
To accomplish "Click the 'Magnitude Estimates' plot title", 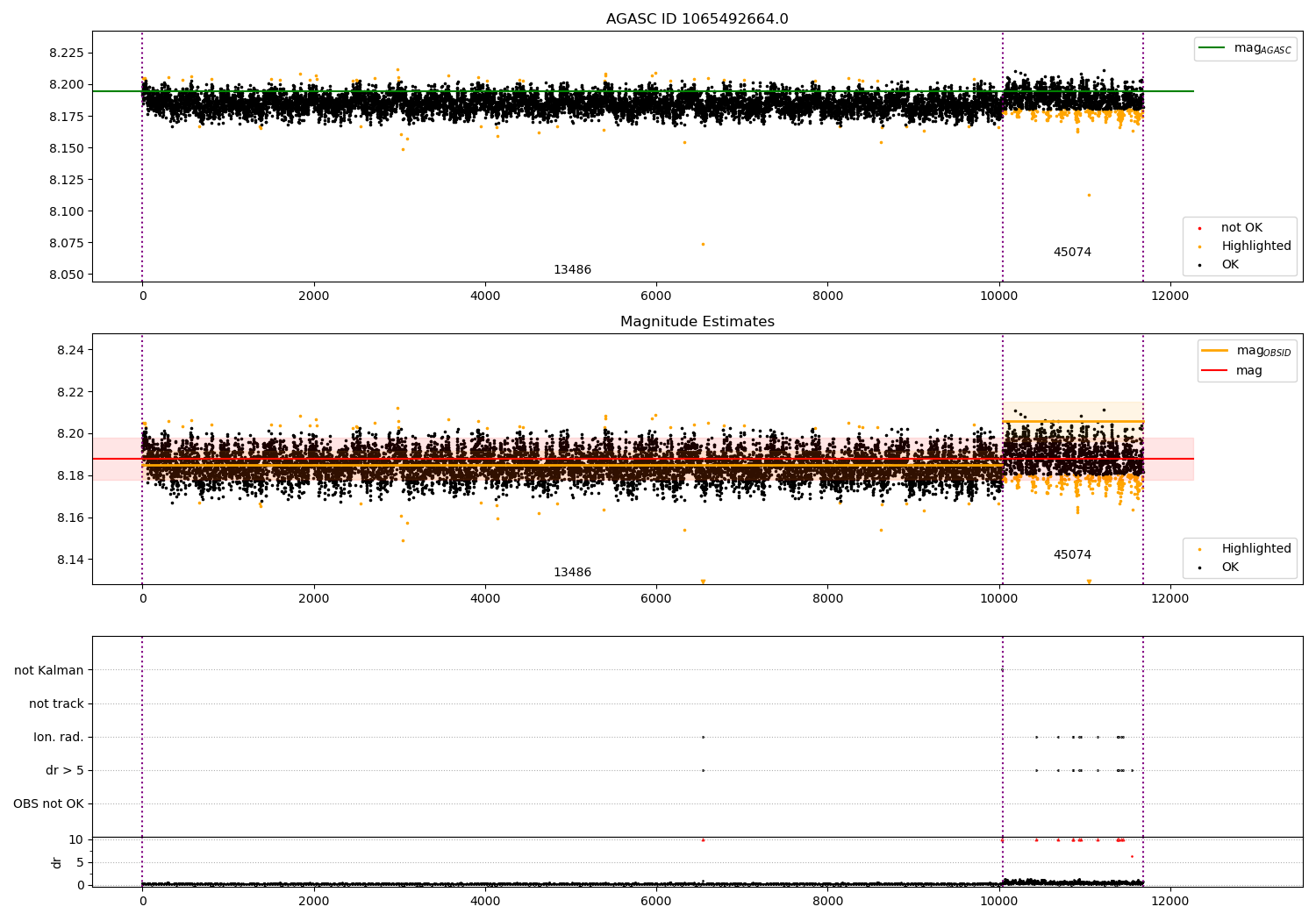I will pos(697,322).
